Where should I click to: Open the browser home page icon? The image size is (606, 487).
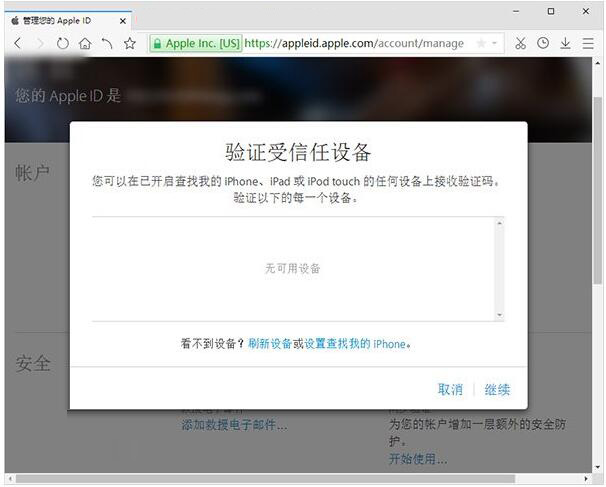point(85,43)
